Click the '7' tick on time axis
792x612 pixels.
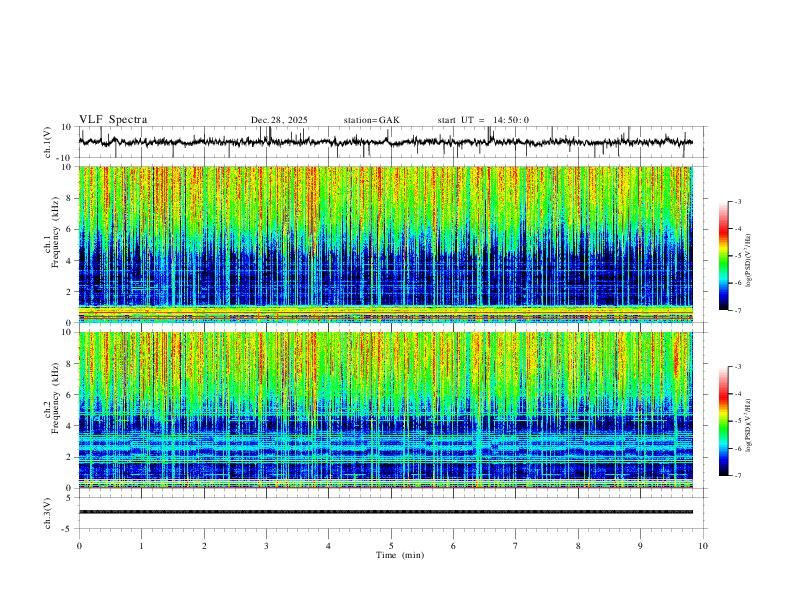tap(516, 546)
